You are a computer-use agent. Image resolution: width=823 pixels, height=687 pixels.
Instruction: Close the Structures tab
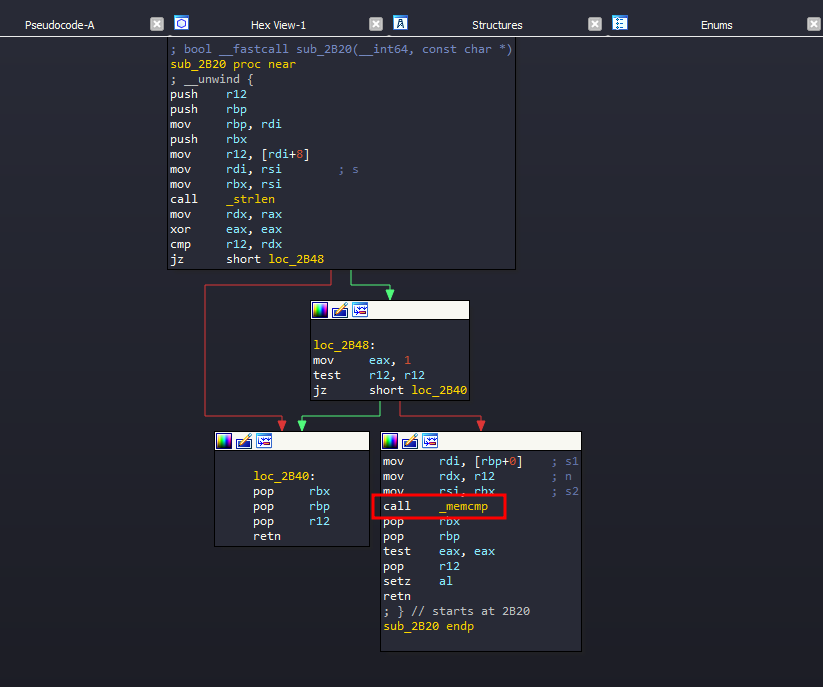tap(595, 24)
